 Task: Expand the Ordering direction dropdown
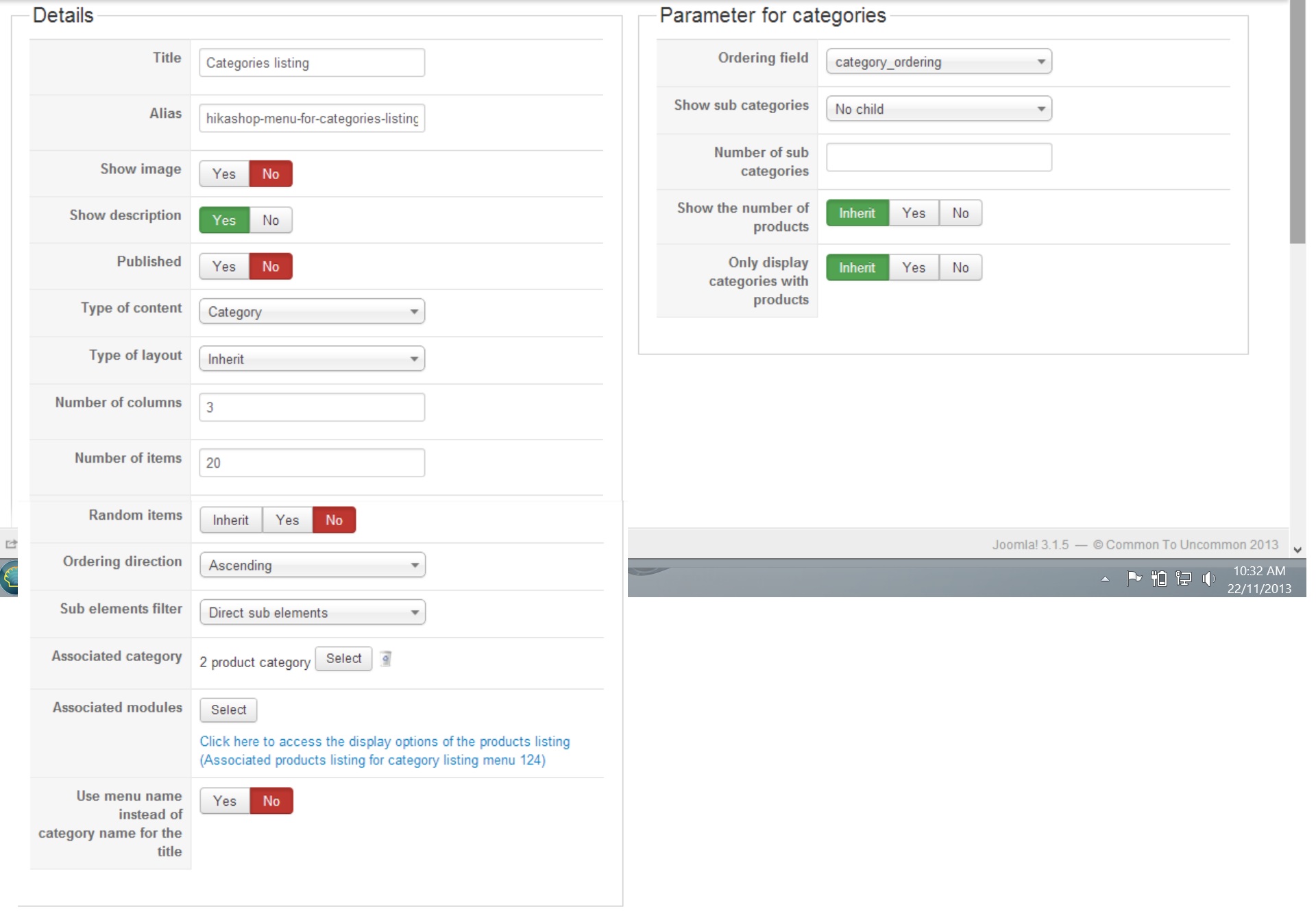coord(313,566)
